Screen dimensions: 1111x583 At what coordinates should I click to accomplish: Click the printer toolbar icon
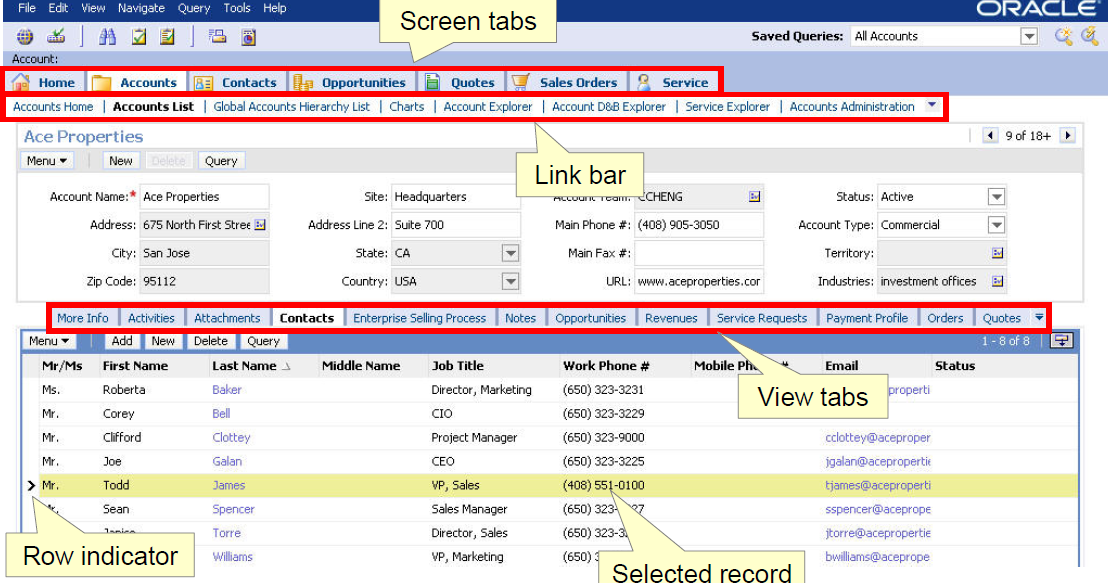(218, 36)
